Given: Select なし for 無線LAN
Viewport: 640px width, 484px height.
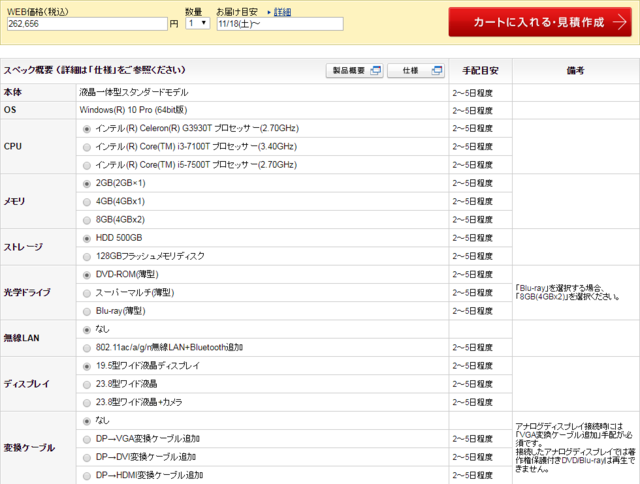Looking at the screenshot, I should [87, 330].
